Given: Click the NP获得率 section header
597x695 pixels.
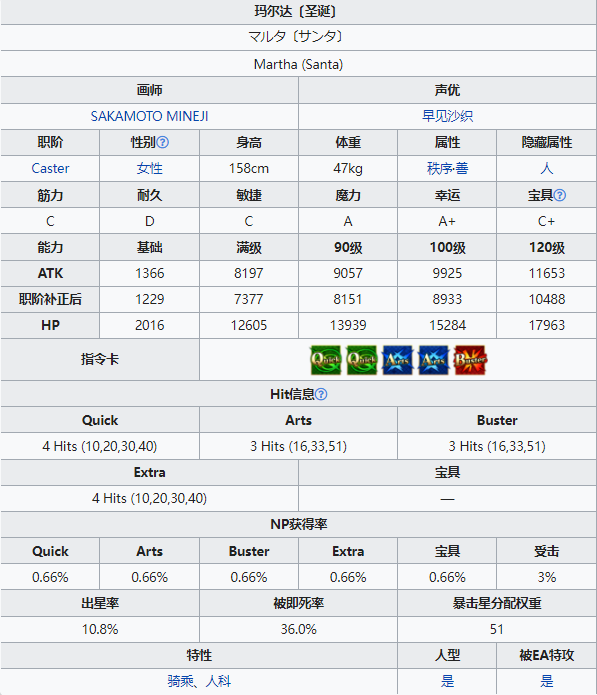Looking at the screenshot, I should point(298,524).
